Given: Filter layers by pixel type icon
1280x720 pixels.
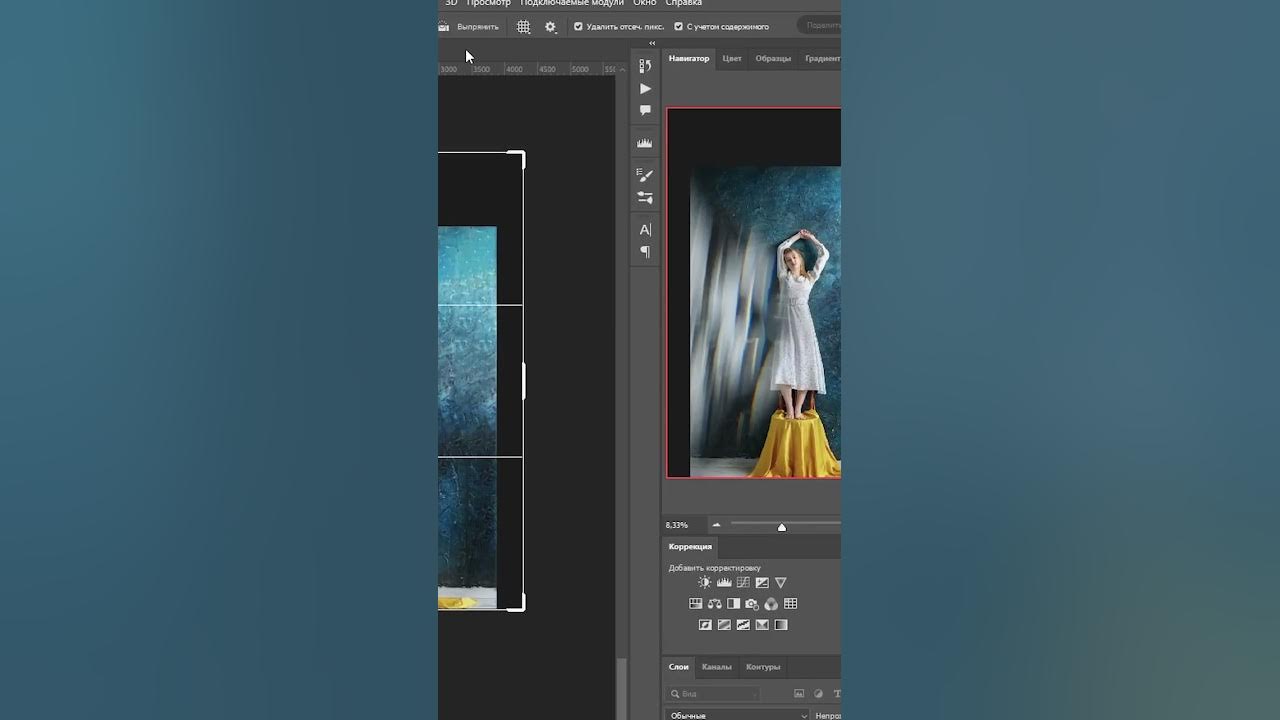Looking at the screenshot, I should click(799, 693).
